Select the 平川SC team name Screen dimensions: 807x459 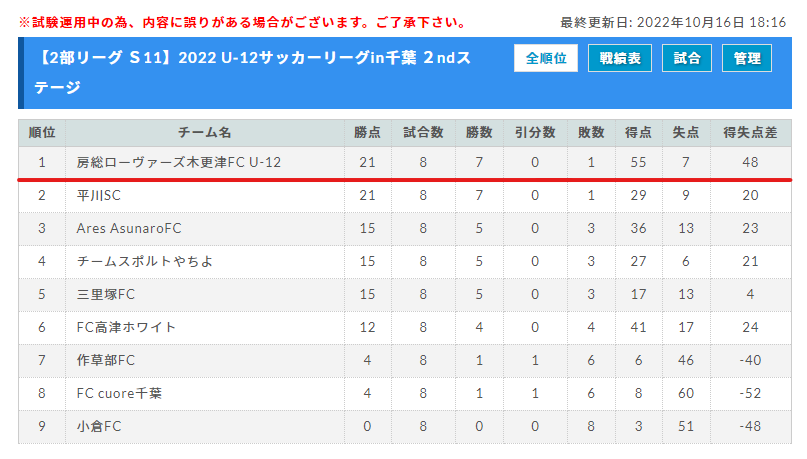click(98, 196)
